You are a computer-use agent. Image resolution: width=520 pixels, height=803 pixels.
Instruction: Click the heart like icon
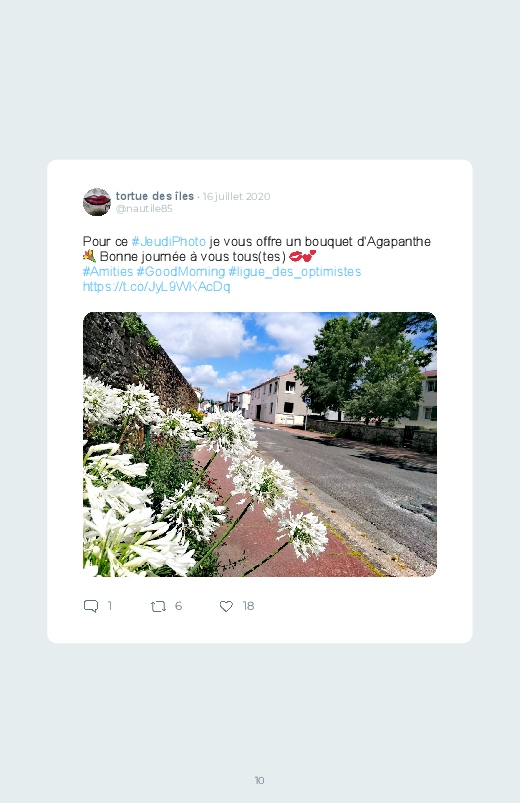pos(226,606)
